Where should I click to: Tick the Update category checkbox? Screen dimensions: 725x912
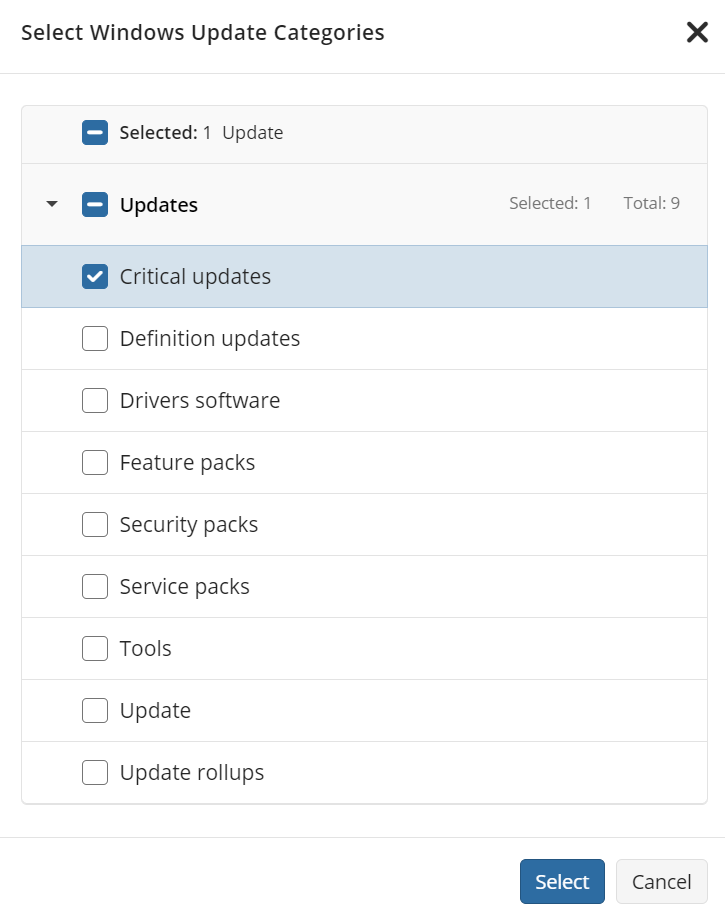tap(95, 711)
